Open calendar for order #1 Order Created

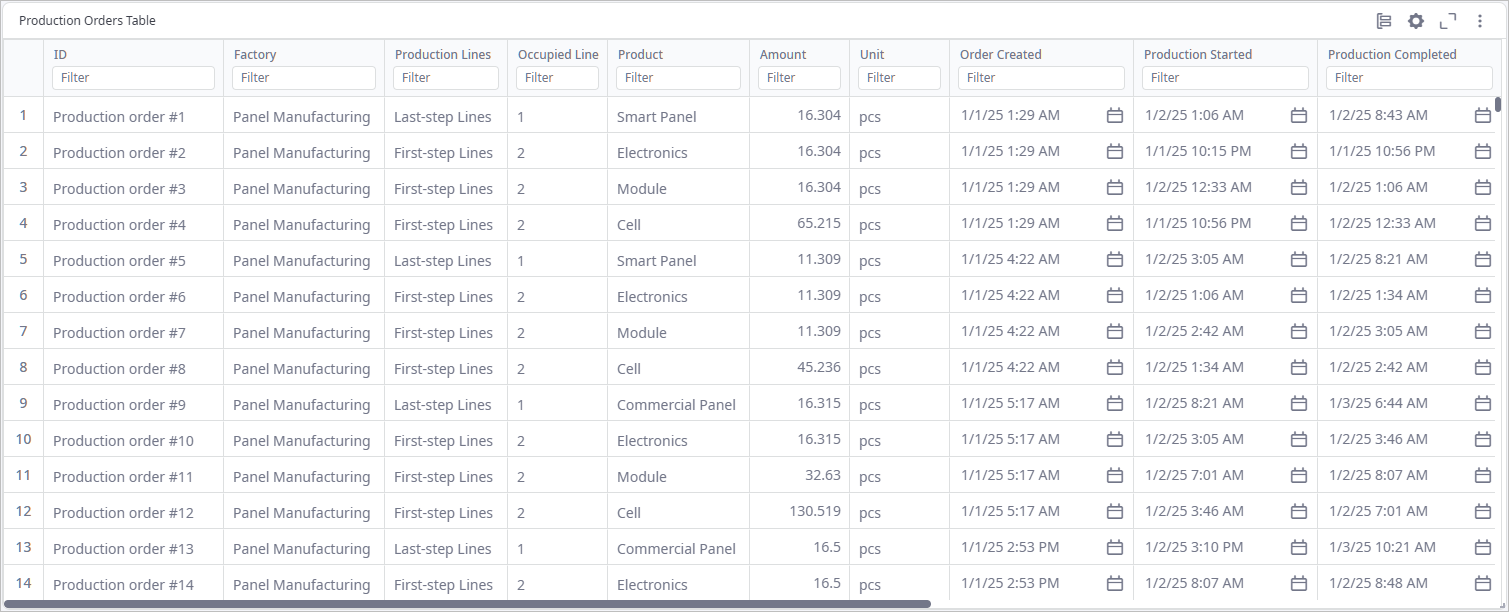tap(1115, 116)
